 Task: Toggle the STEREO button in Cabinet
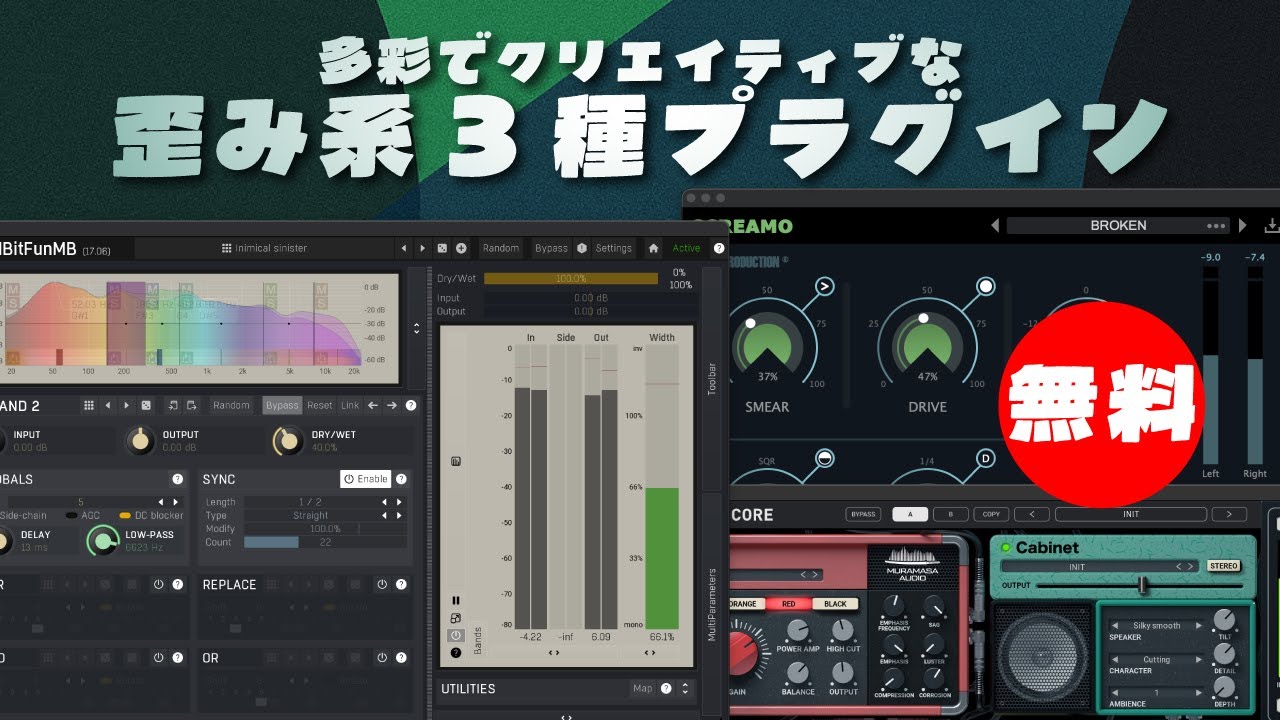(x=1223, y=566)
